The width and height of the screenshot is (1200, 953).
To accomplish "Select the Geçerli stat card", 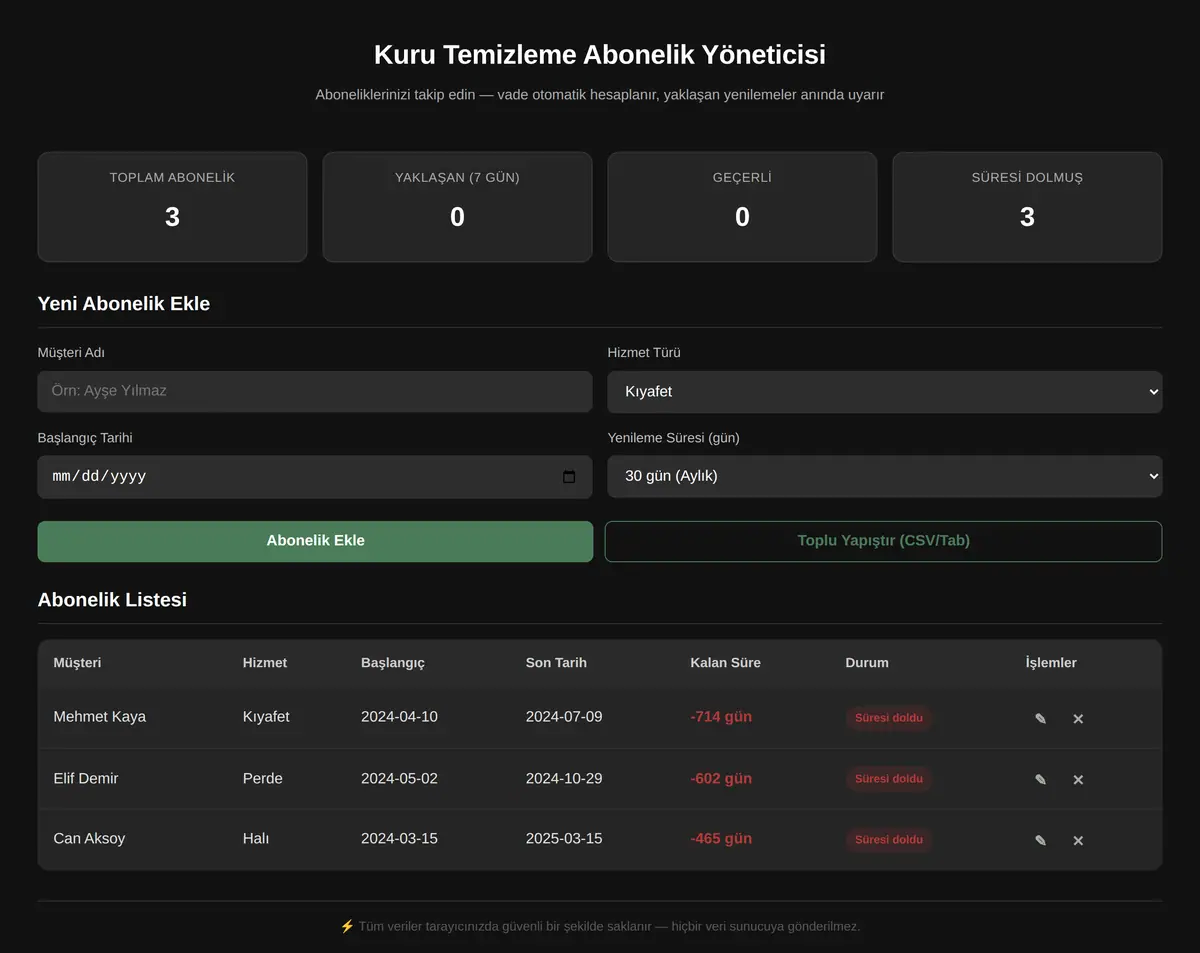I will [742, 207].
